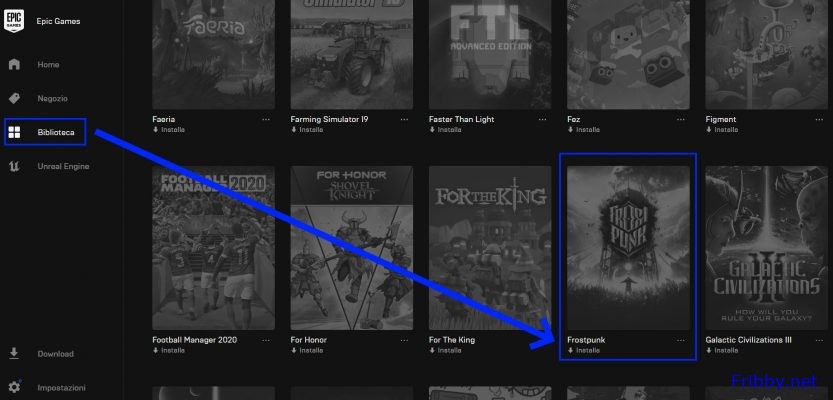Open Unreal Engine sidebar section
833x400 pixels.
pyautogui.click(x=63, y=166)
